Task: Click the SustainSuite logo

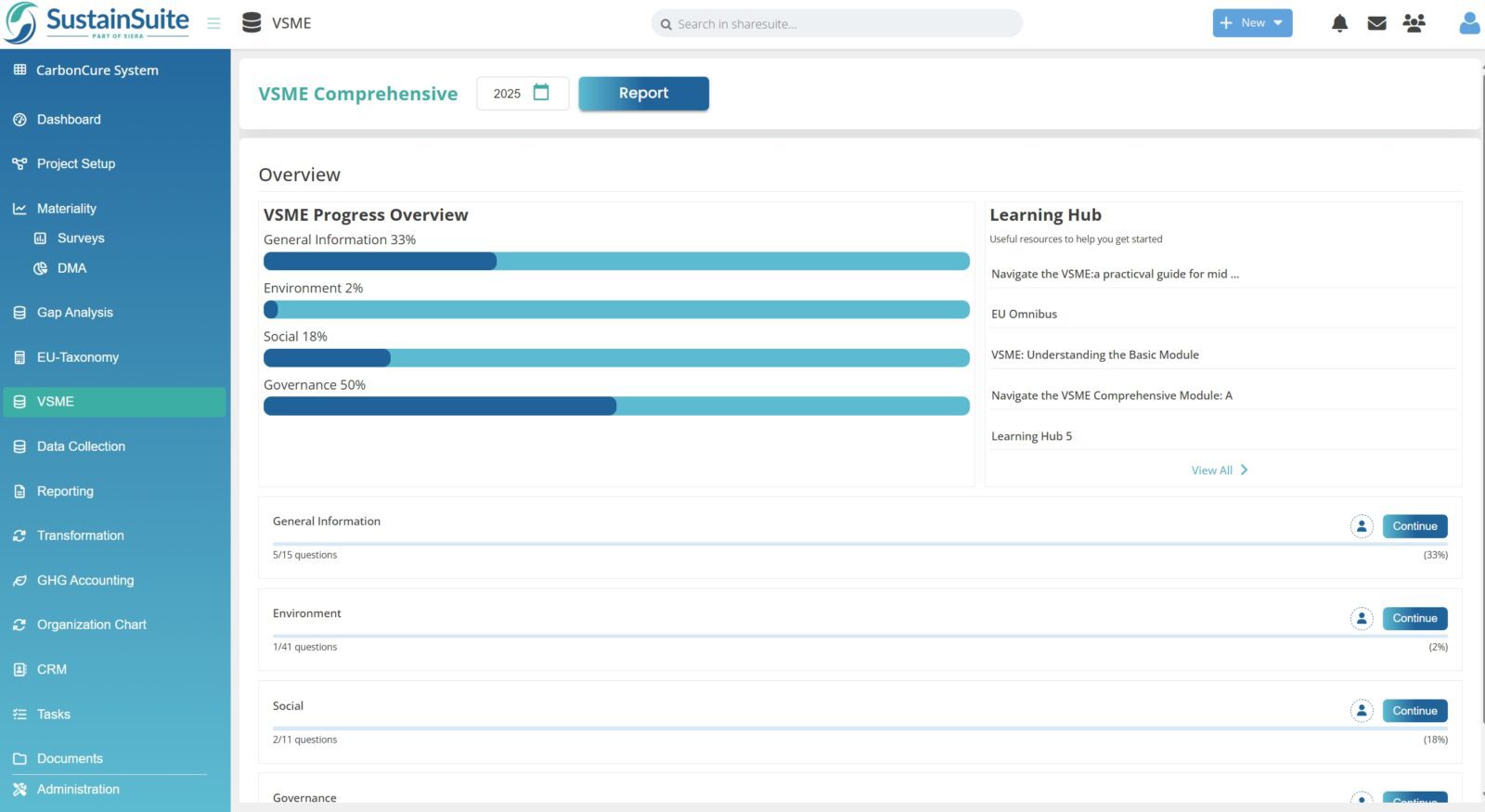Action: (97, 23)
